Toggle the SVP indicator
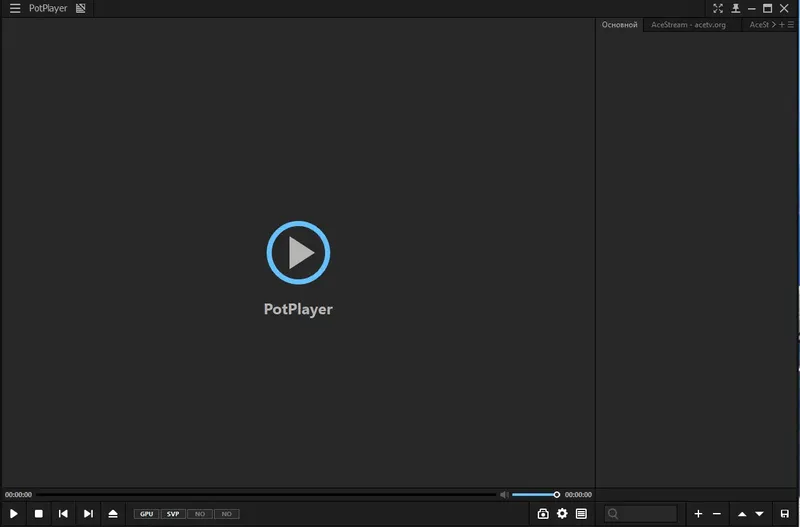800x527 pixels. pyautogui.click(x=173, y=514)
